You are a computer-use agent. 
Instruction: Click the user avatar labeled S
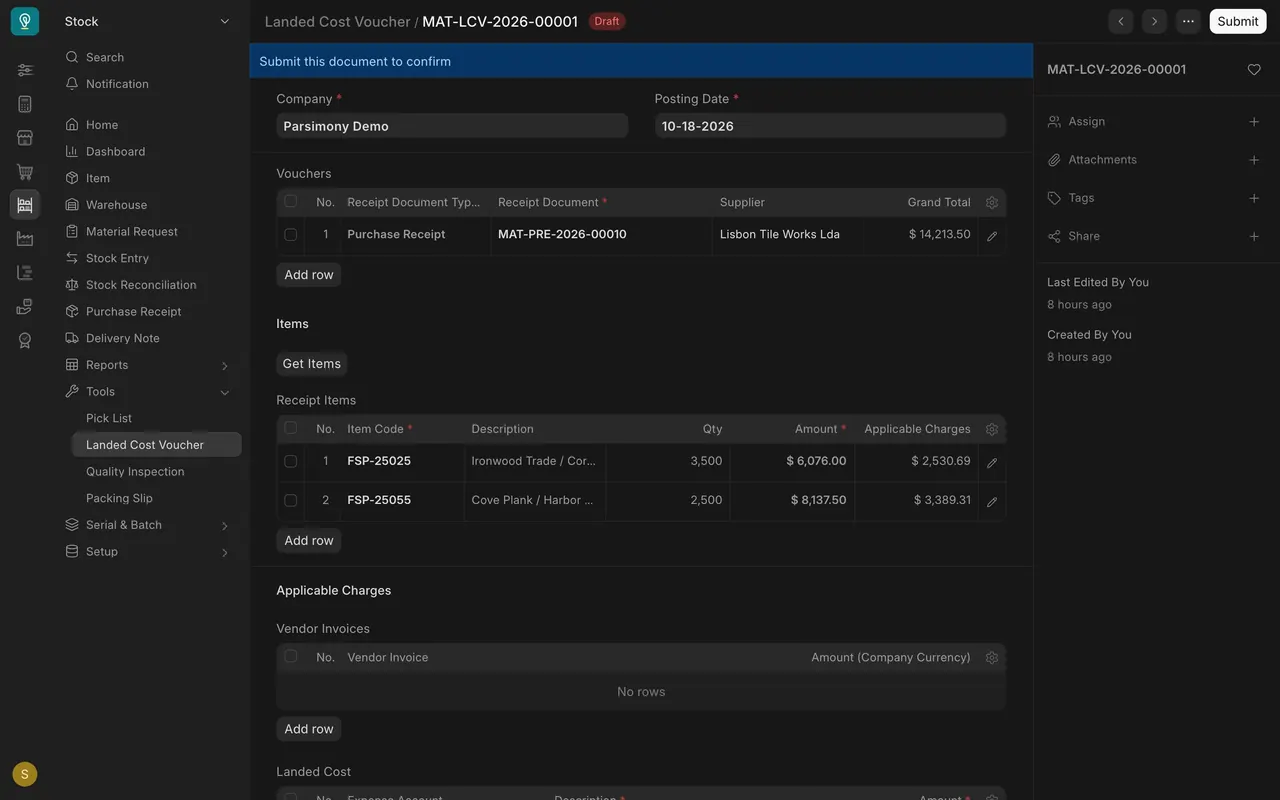25,774
